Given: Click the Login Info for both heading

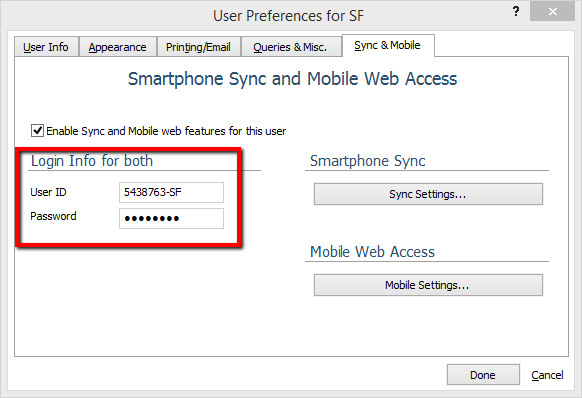Looking at the screenshot, I should 92,161.
